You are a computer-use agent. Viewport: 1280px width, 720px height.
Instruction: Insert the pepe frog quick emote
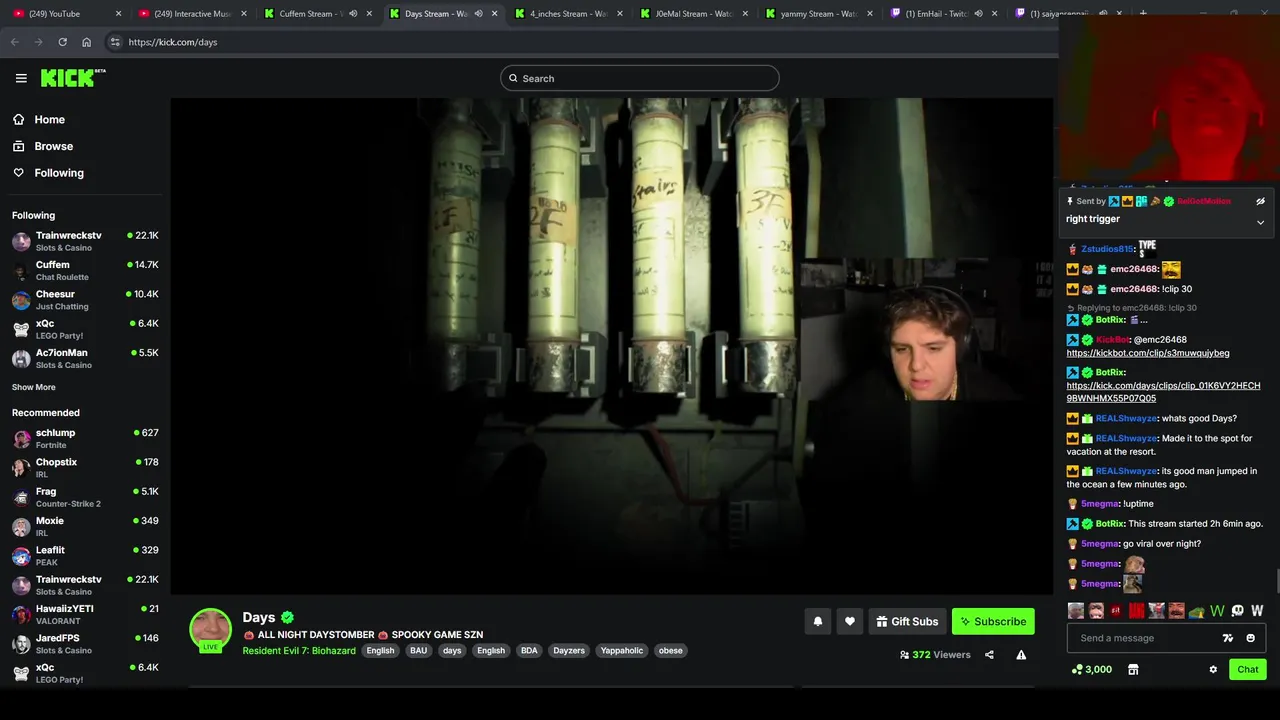[1196, 611]
